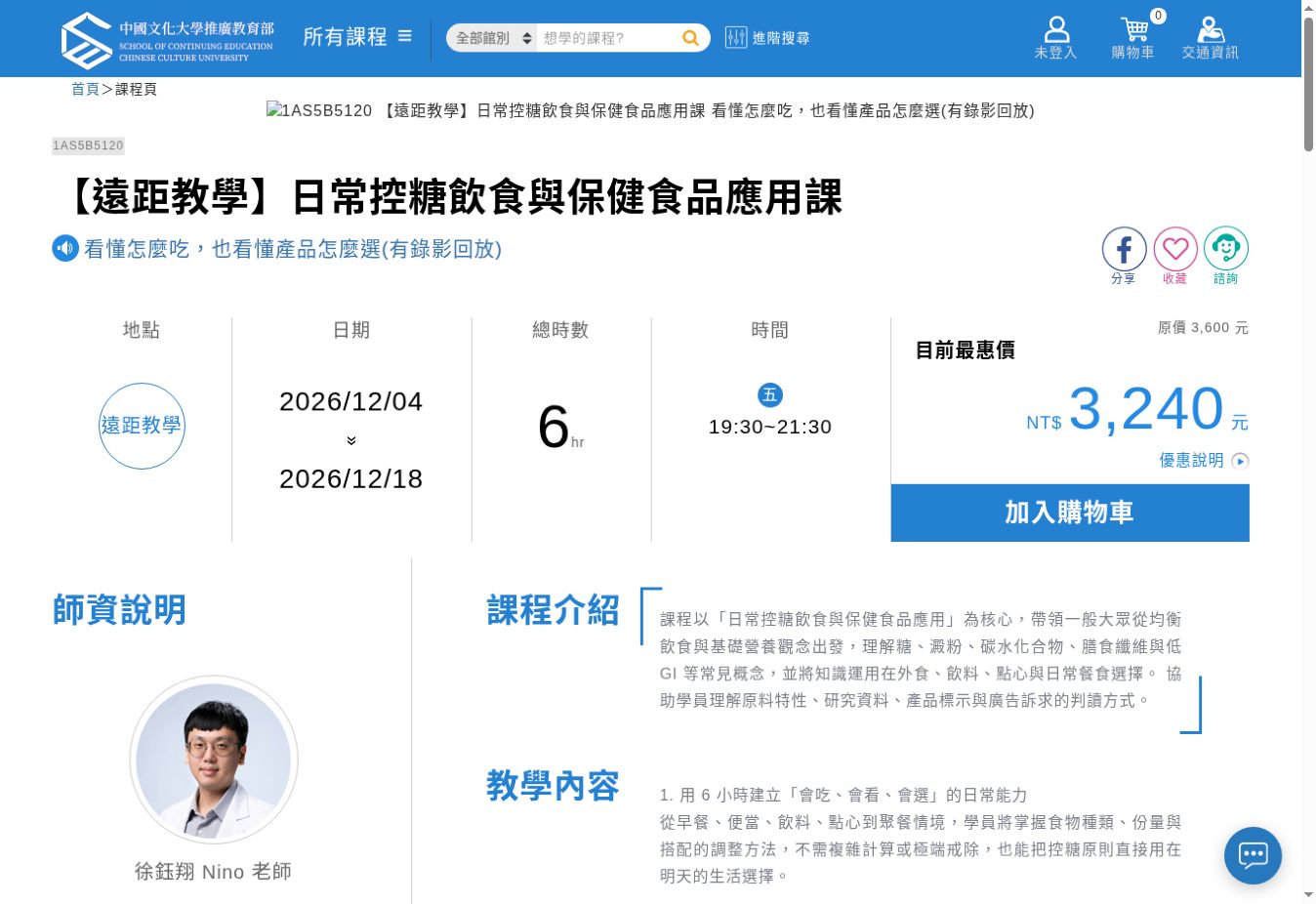Go to 首頁 breadcrumb link
The height and width of the screenshot is (904, 1316).
tap(85, 89)
